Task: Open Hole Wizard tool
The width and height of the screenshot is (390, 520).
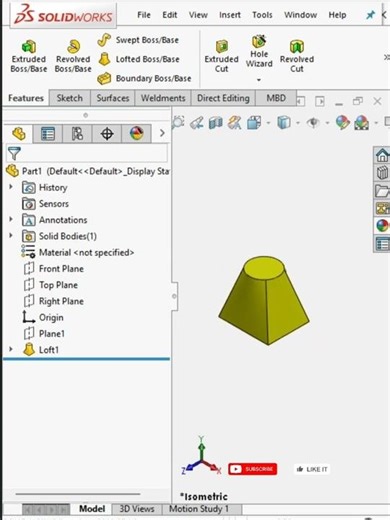Action: 259,52
